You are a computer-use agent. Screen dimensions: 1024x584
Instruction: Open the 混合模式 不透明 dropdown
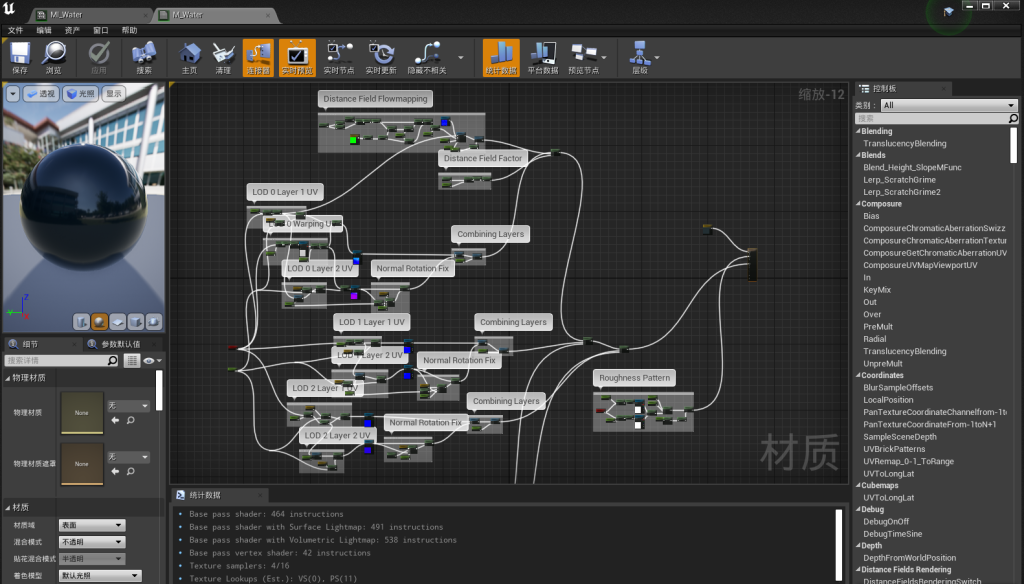pyautogui.click(x=91, y=542)
